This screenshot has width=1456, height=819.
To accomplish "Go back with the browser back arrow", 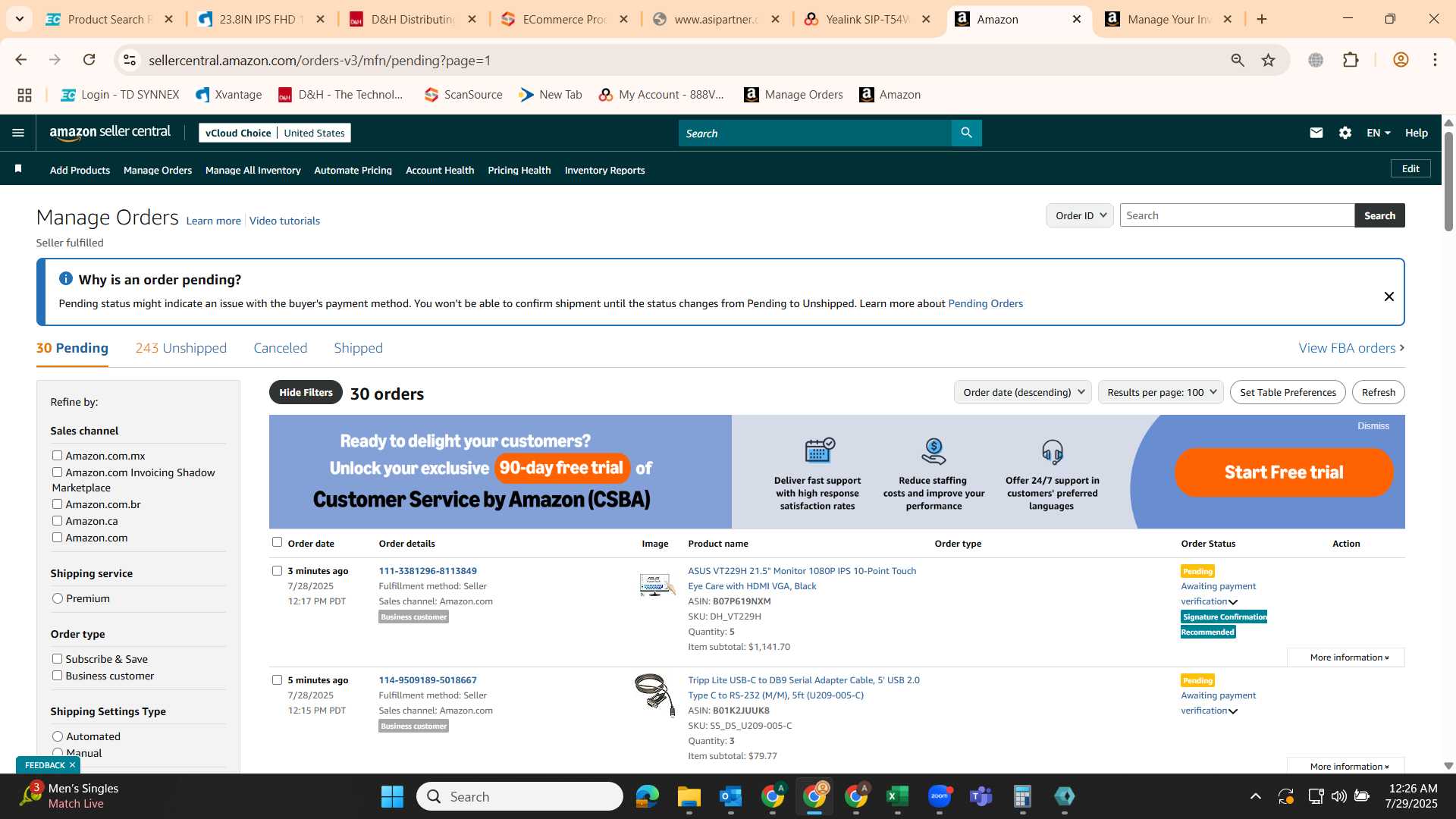I will coord(21,60).
